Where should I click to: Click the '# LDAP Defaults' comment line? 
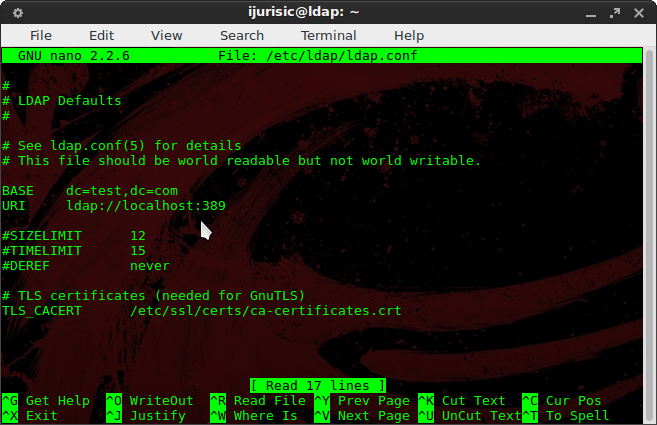(62, 101)
